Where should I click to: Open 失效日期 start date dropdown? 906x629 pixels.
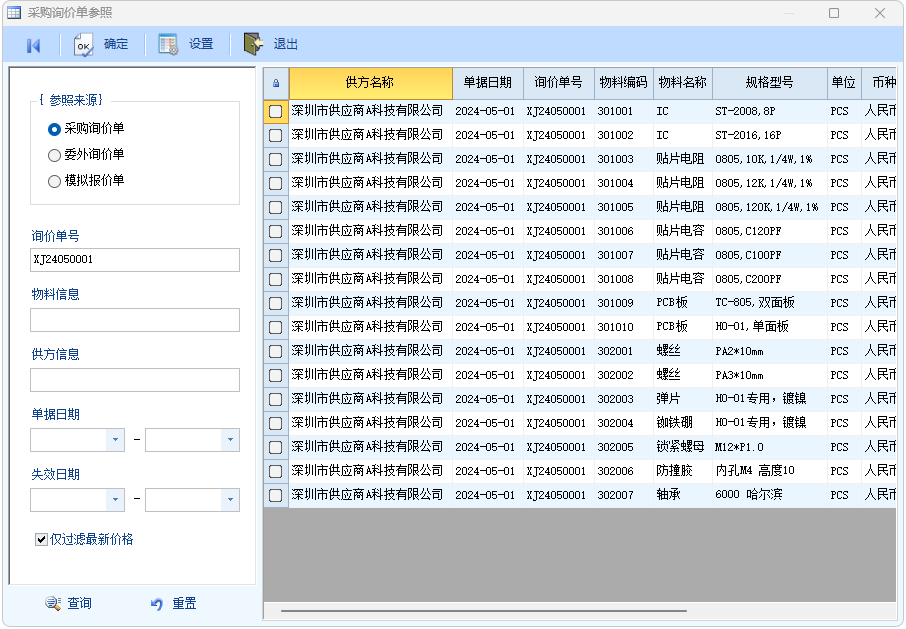coord(116,500)
